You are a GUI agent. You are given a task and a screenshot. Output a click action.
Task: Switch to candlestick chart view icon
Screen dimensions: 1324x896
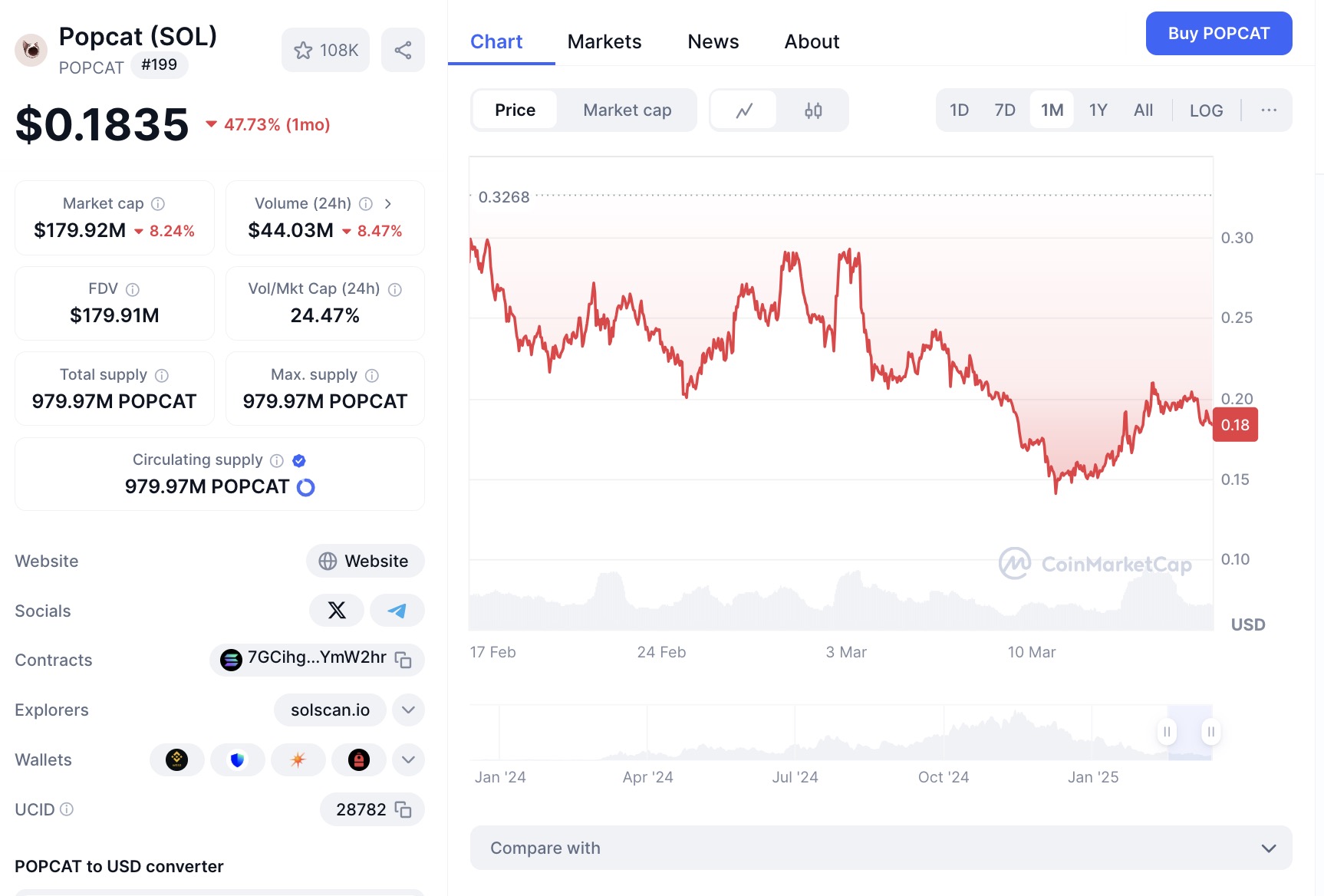click(813, 110)
